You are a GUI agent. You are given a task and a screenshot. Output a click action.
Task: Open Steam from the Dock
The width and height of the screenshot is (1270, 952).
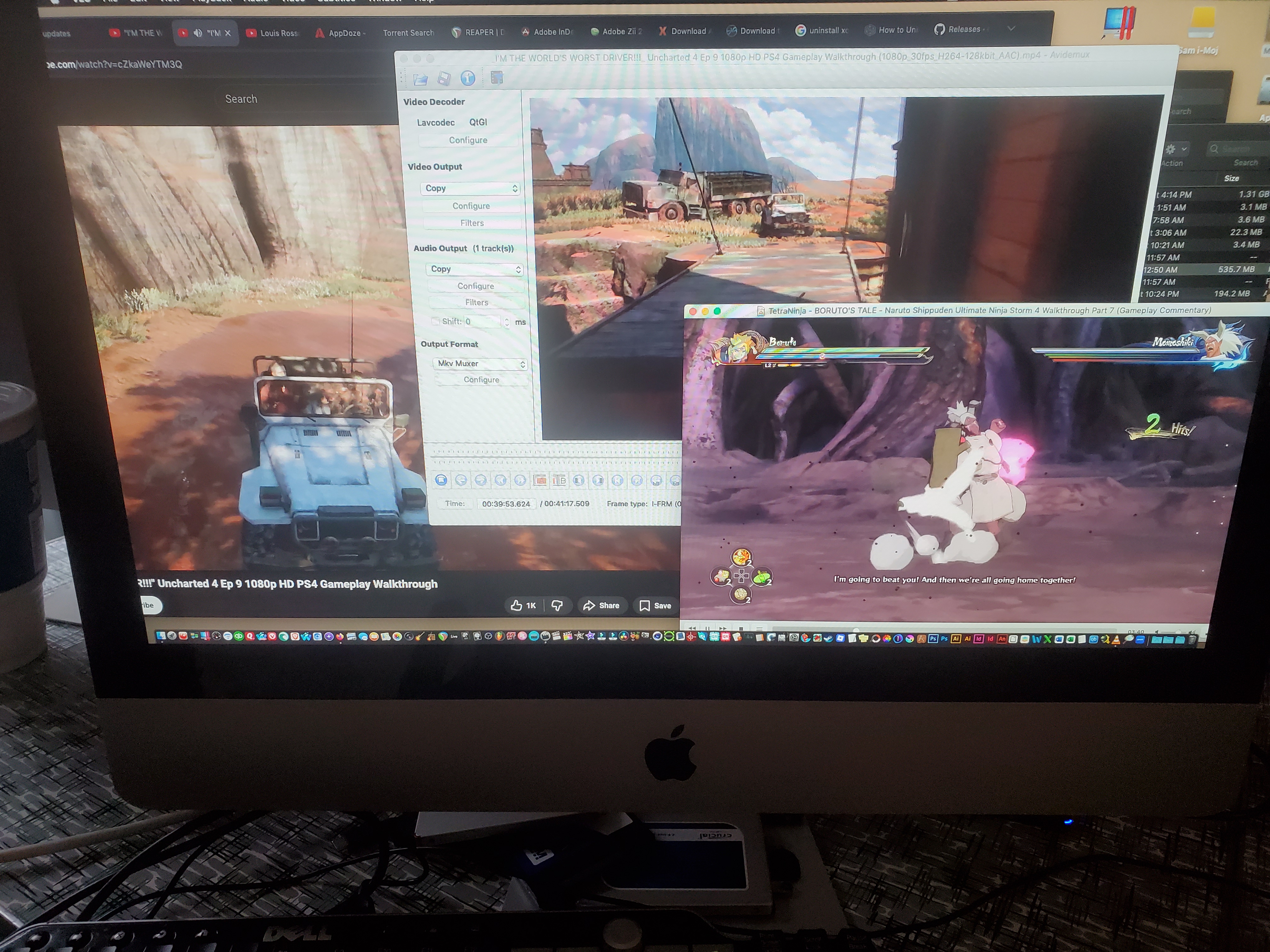tap(828, 638)
